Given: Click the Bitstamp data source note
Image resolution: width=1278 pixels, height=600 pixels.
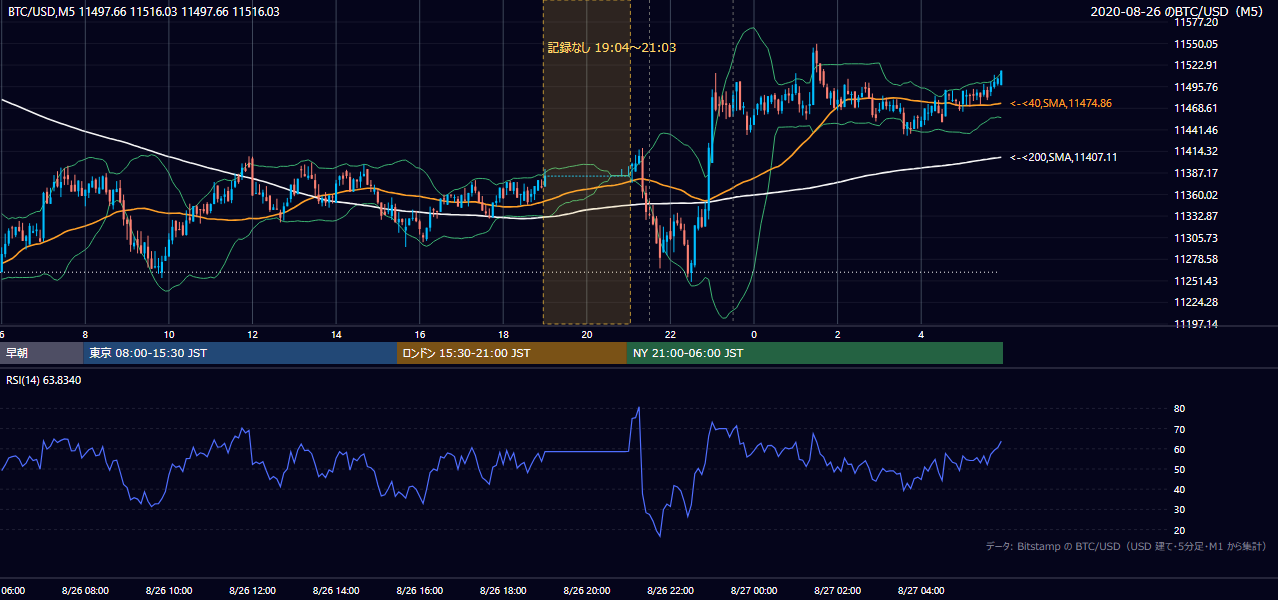Looking at the screenshot, I should click(x=1126, y=546).
